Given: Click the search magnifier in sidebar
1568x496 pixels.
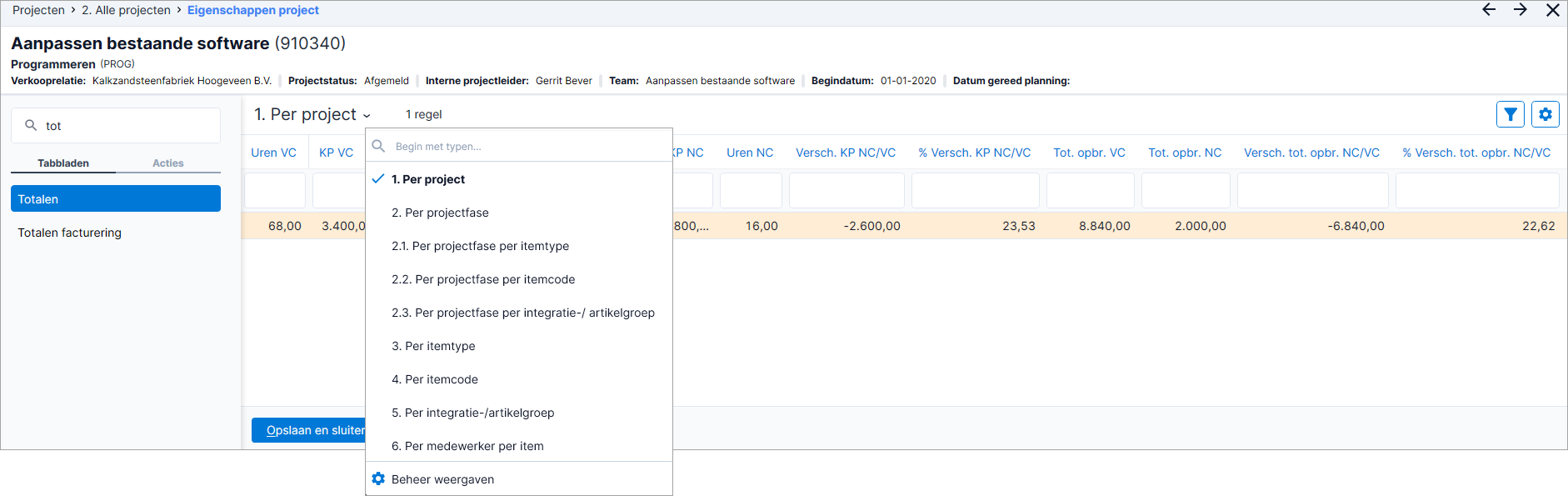Looking at the screenshot, I should click(31, 125).
